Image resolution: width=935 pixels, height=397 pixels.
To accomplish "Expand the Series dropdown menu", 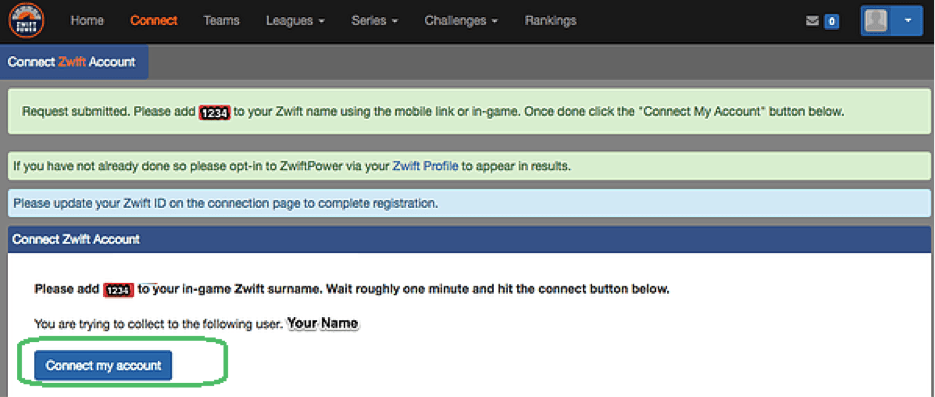I will (x=374, y=21).
